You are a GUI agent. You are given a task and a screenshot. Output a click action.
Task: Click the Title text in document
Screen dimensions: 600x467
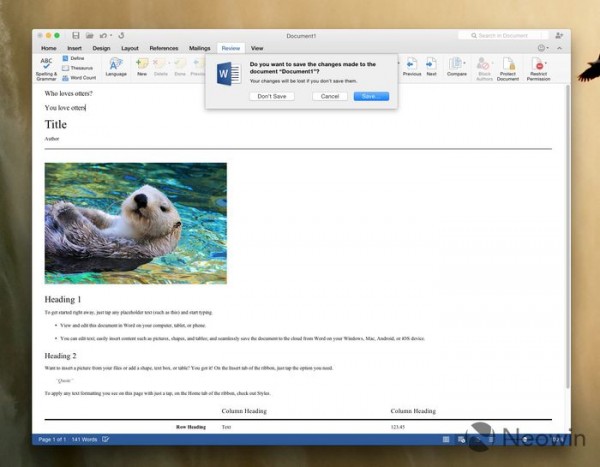[55, 124]
